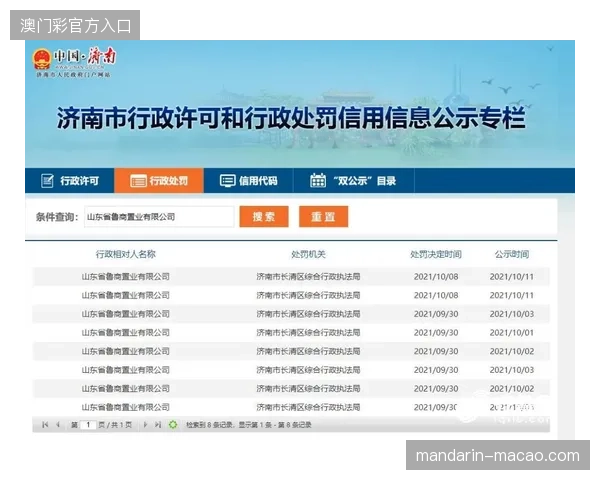Click the 处罚决定时间 column header

tap(436, 254)
